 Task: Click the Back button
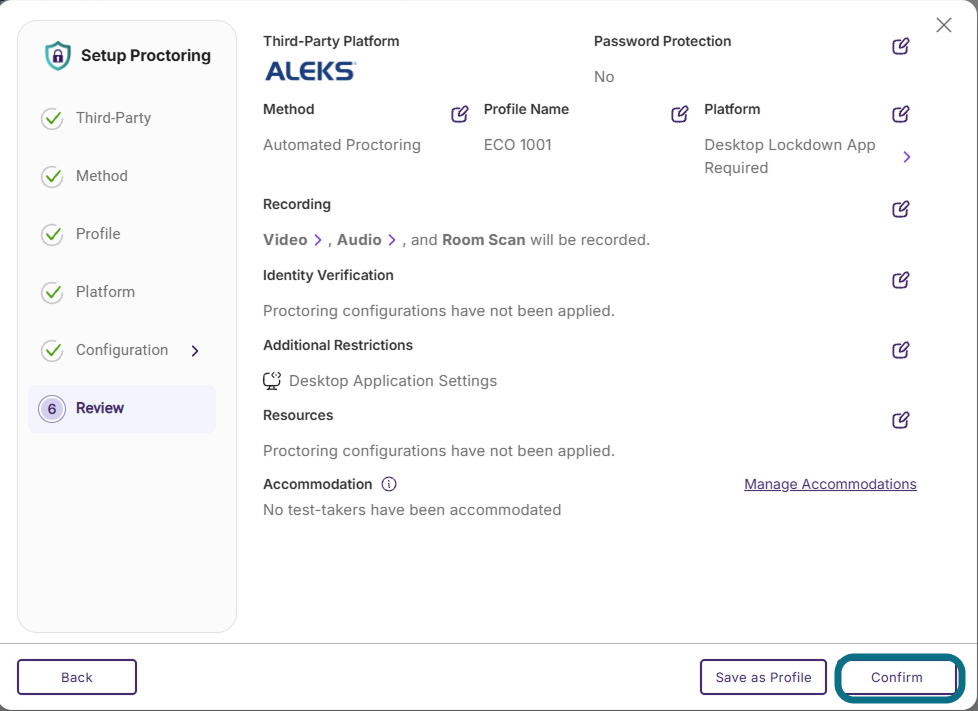coord(77,677)
